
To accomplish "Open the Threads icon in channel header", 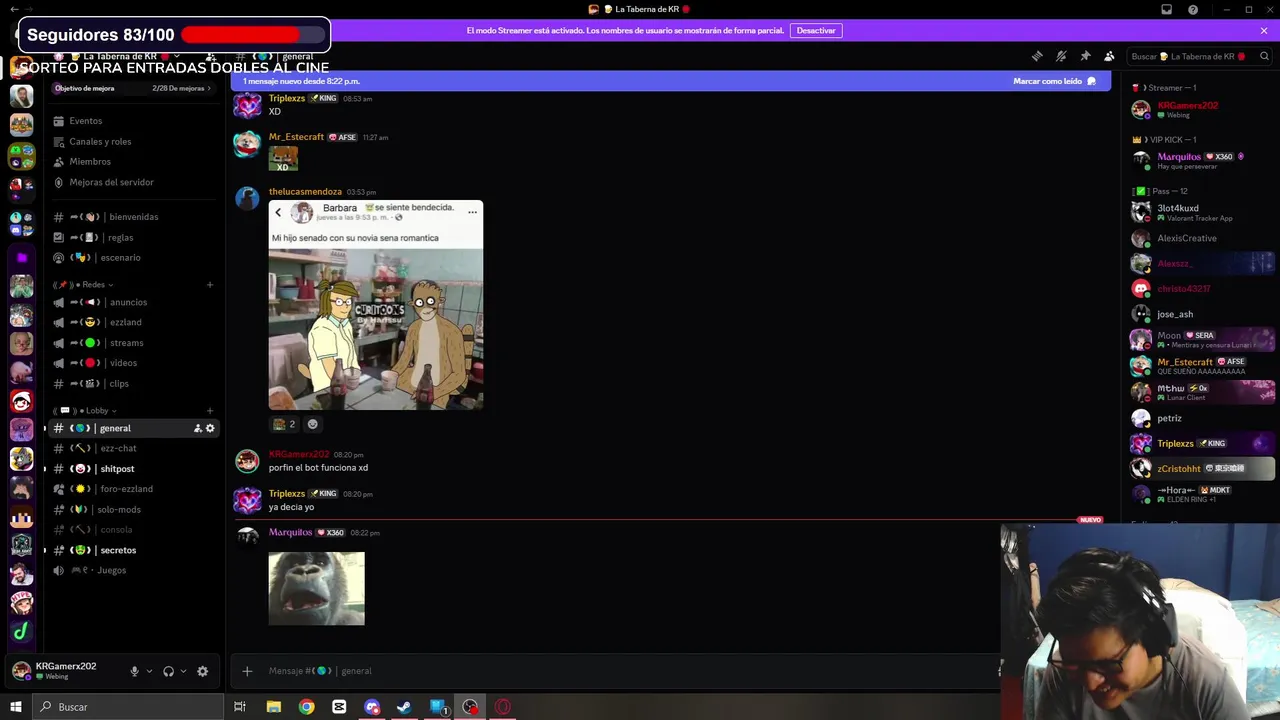I will (x=1037, y=56).
